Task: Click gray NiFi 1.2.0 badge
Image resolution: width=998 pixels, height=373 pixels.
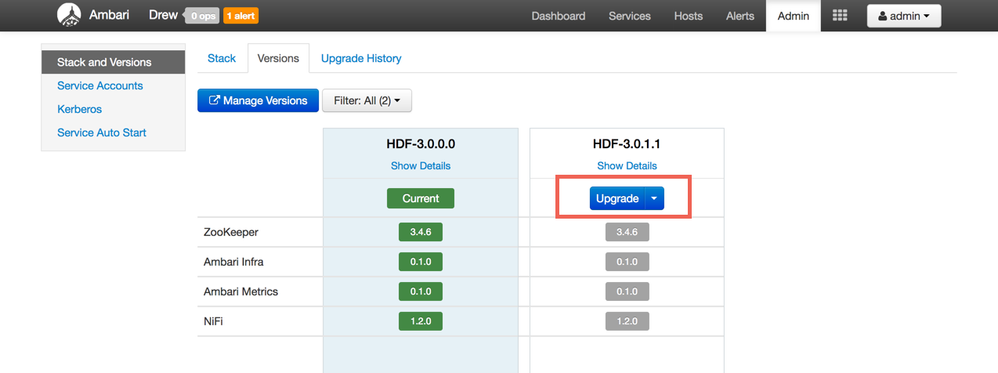Action: tap(627, 321)
